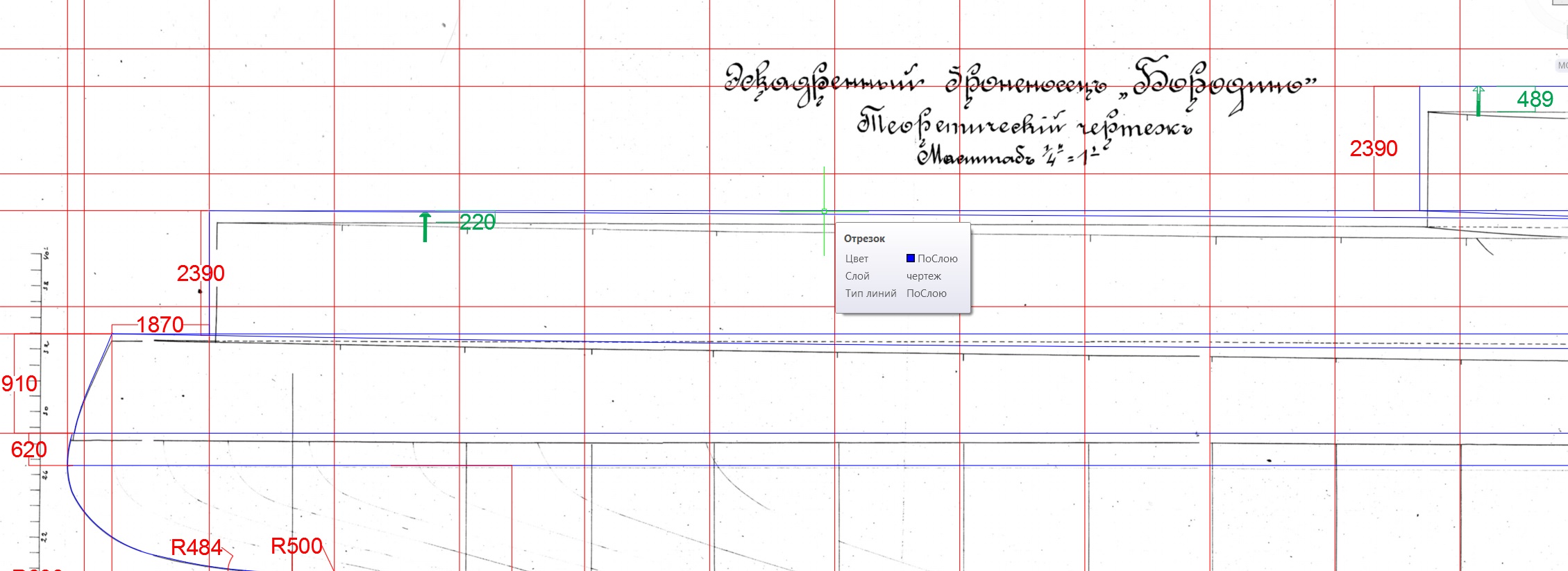Screen dimensions: 1568x571
Task: Select the 910 dimension text
Action: 19,384
